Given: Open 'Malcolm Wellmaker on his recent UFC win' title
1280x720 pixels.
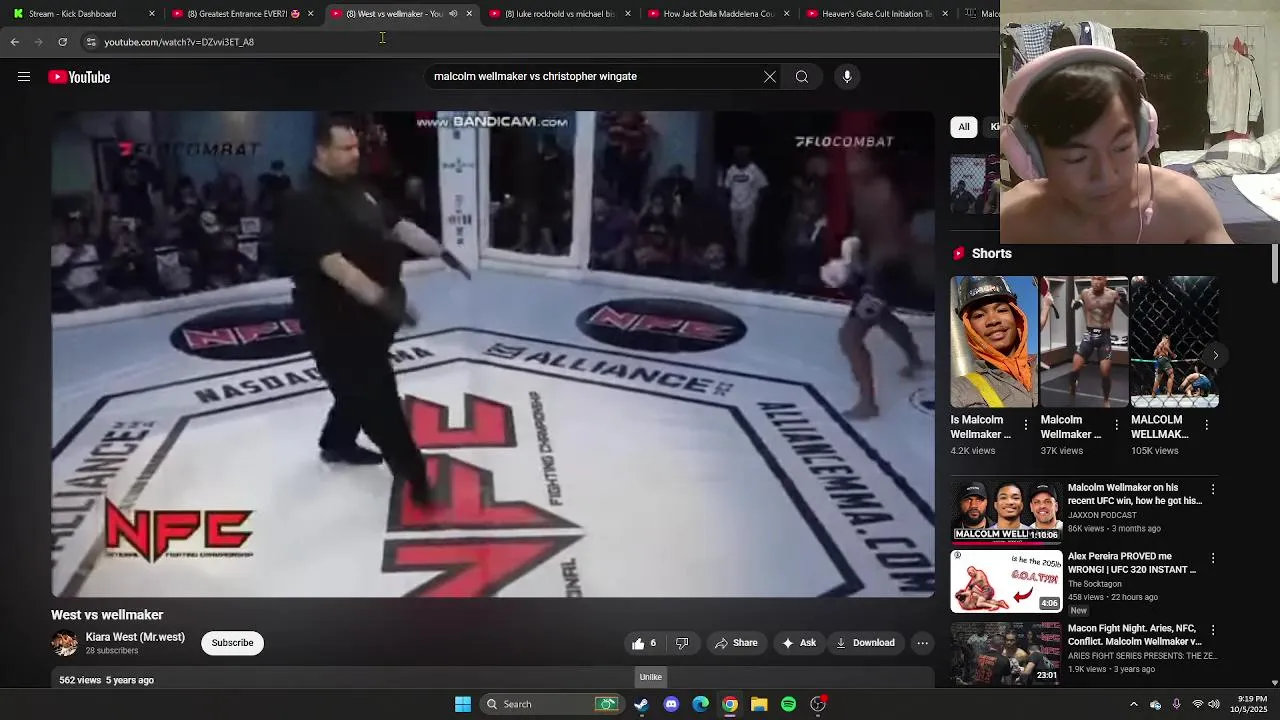Looking at the screenshot, I should (x=1135, y=494).
